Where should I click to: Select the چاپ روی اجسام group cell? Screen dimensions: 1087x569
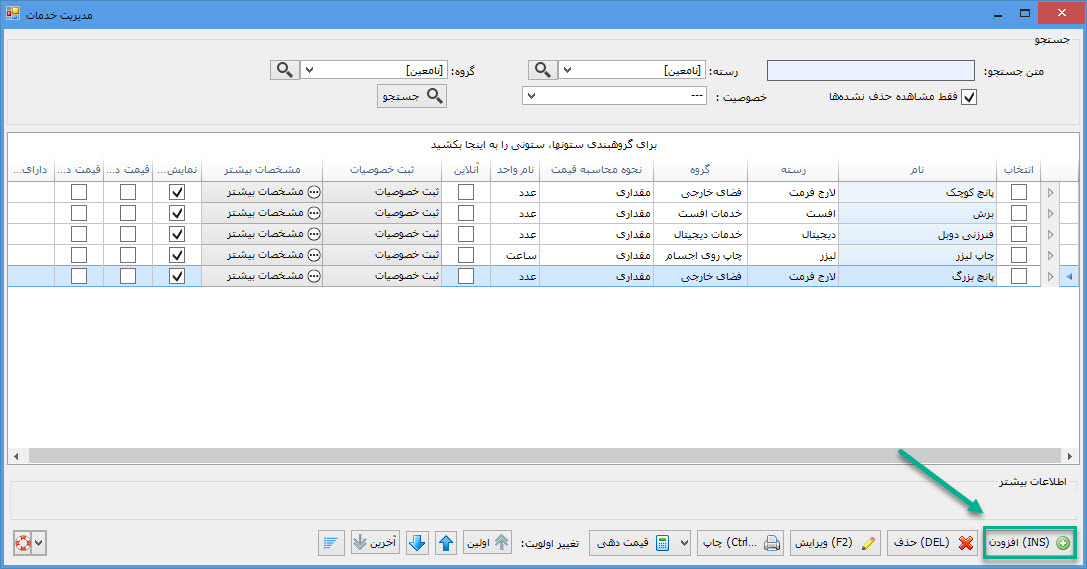coord(700,255)
